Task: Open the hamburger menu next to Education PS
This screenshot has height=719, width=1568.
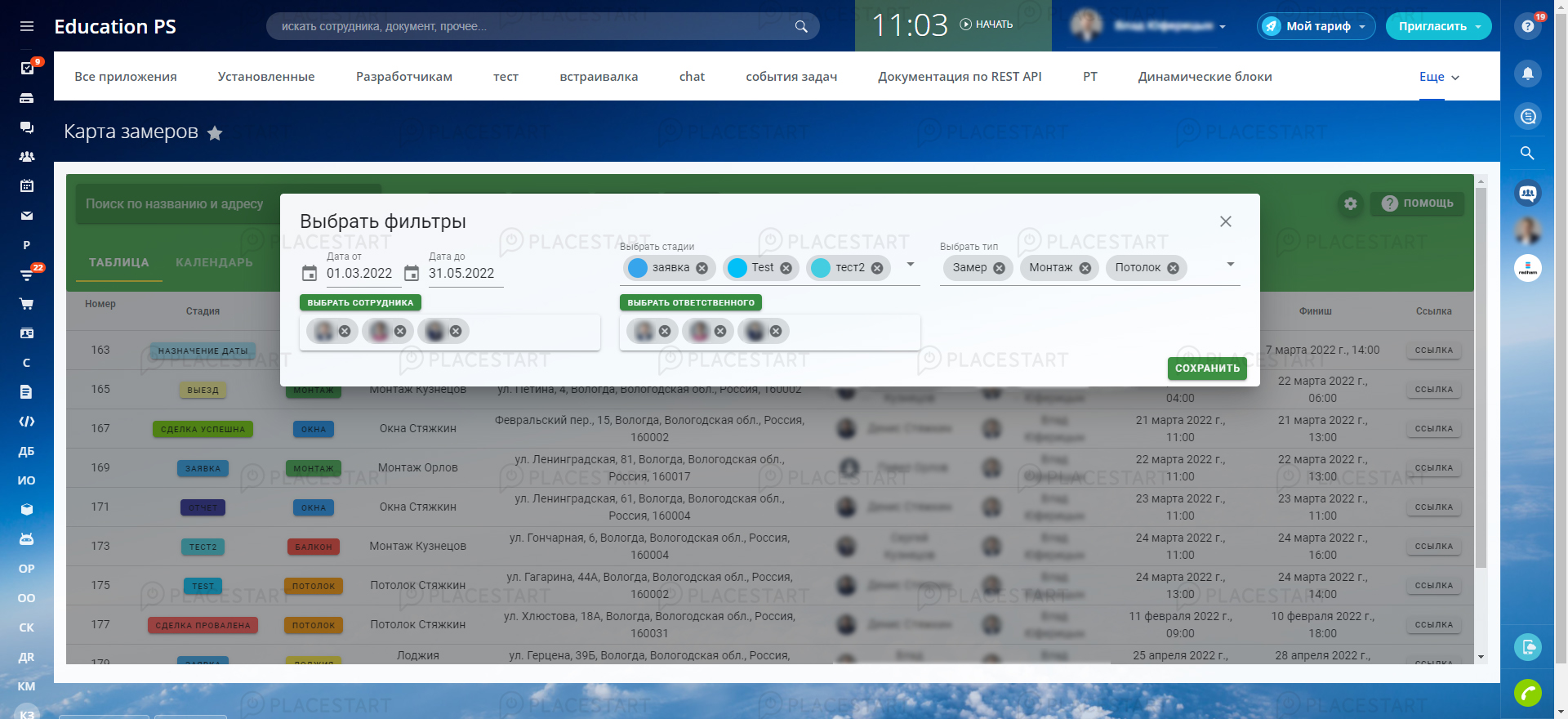Action: click(x=27, y=26)
